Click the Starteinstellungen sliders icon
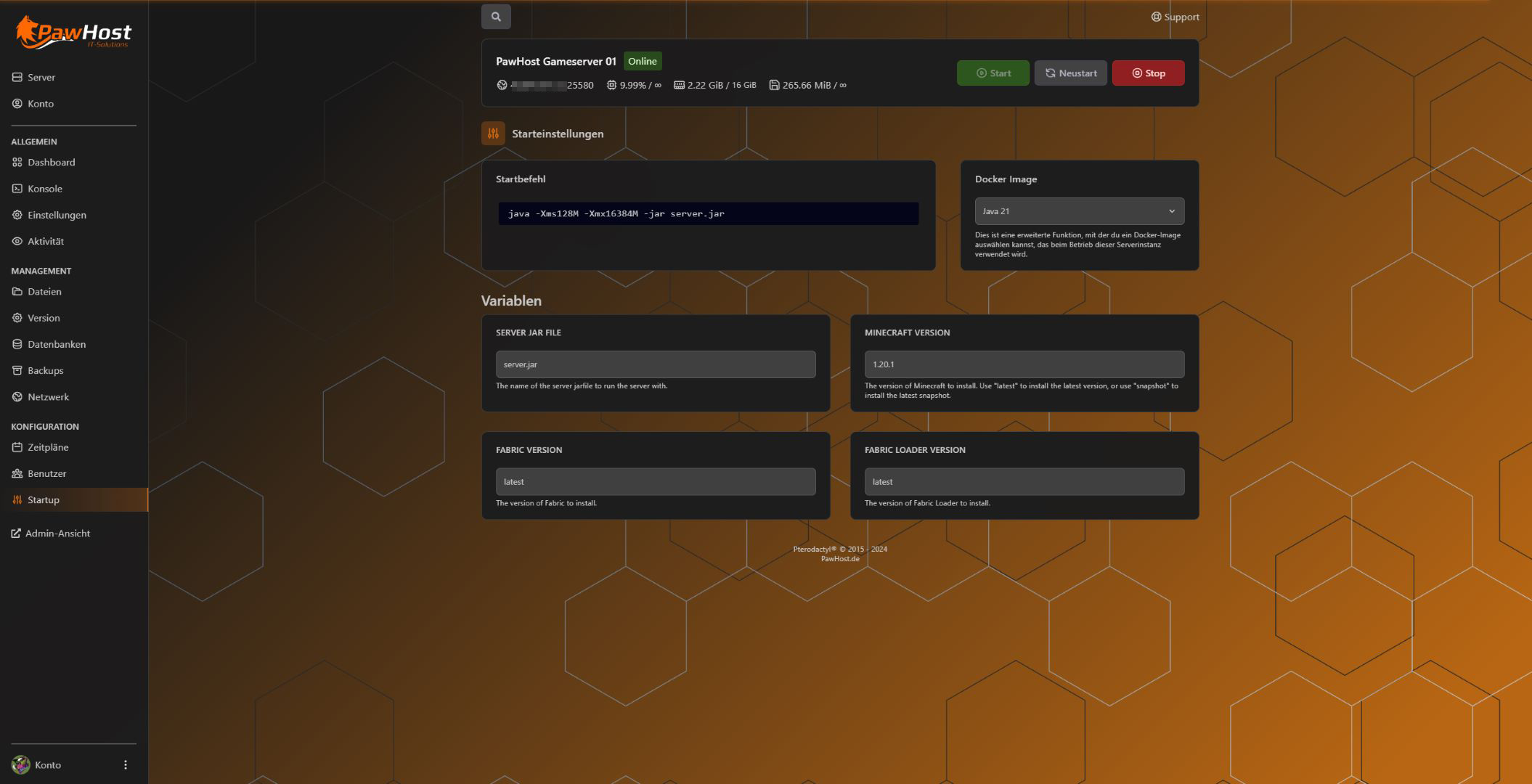This screenshot has width=1532, height=784. coord(493,134)
